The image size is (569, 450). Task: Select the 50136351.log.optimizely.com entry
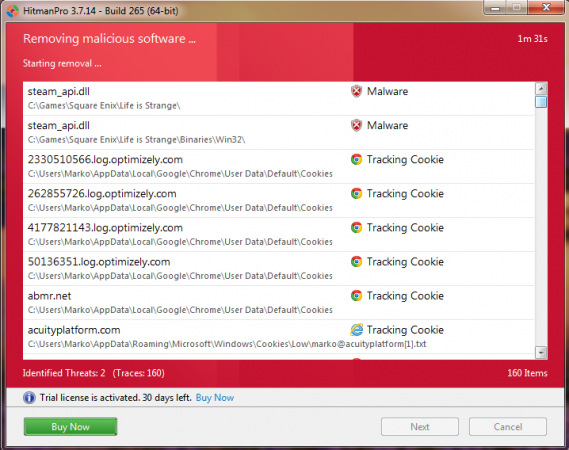(x=278, y=269)
